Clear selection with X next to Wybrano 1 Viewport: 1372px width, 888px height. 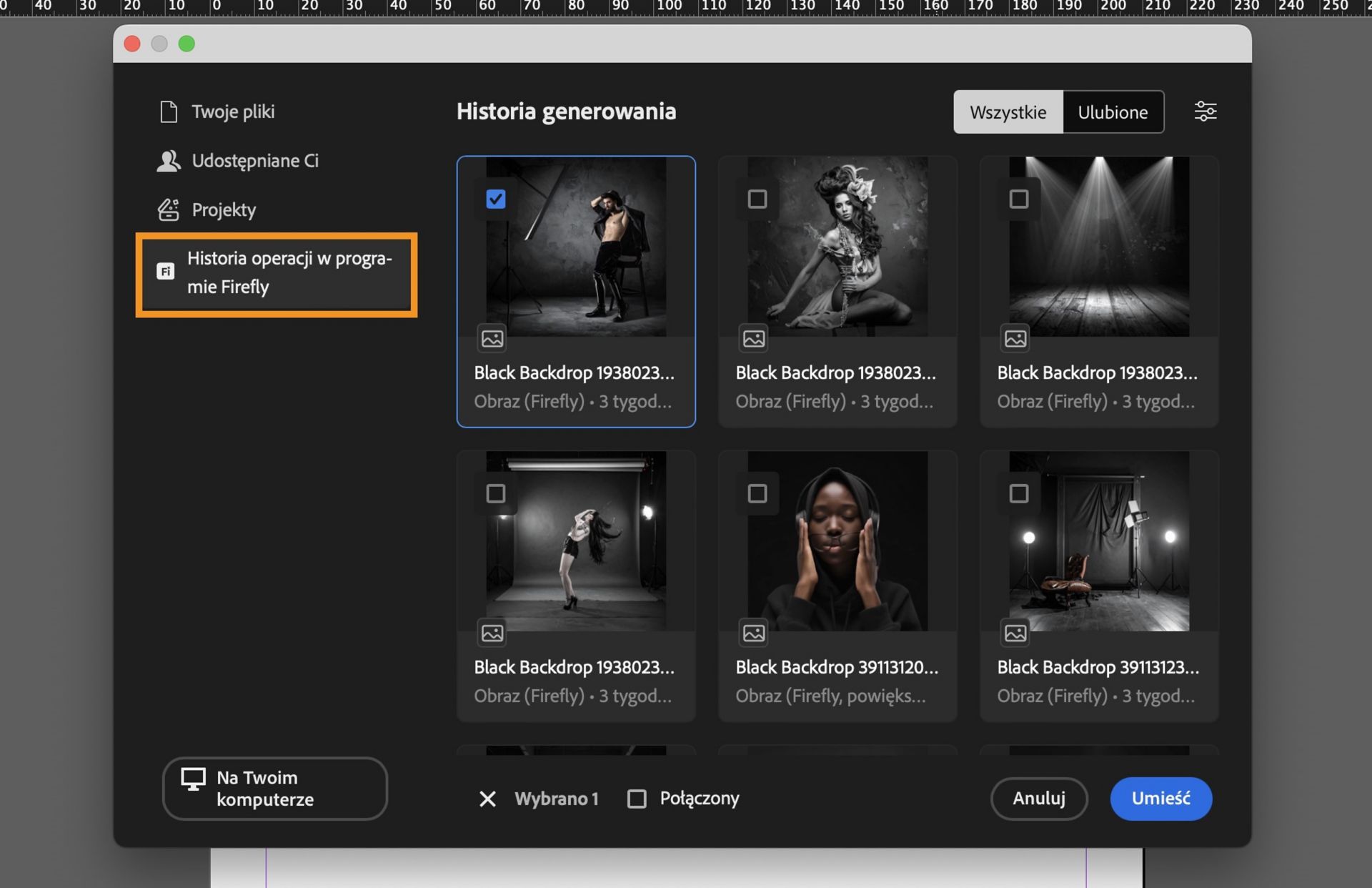487,799
